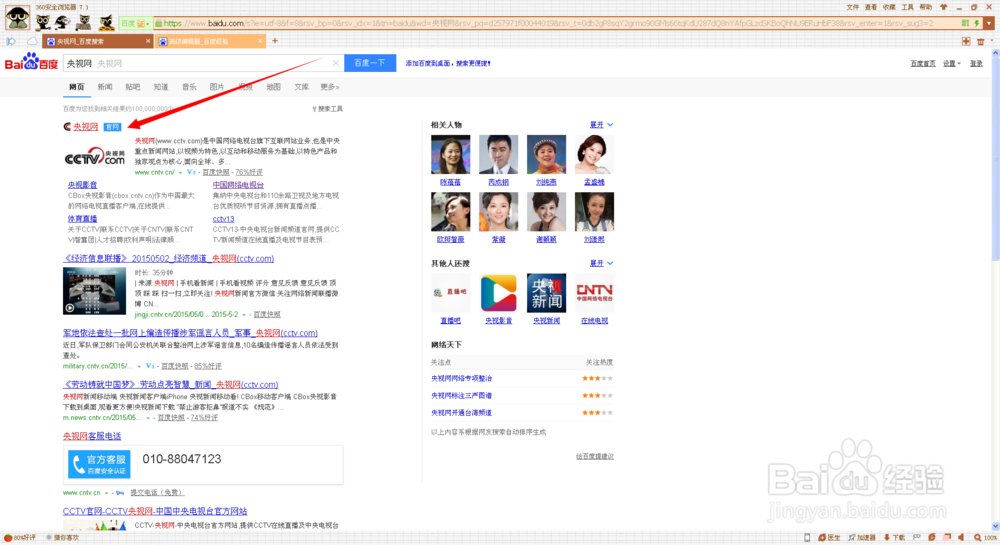This screenshot has height=545, width=1000.
Task: Open the 帮助 menu
Action: tap(925, 7)
